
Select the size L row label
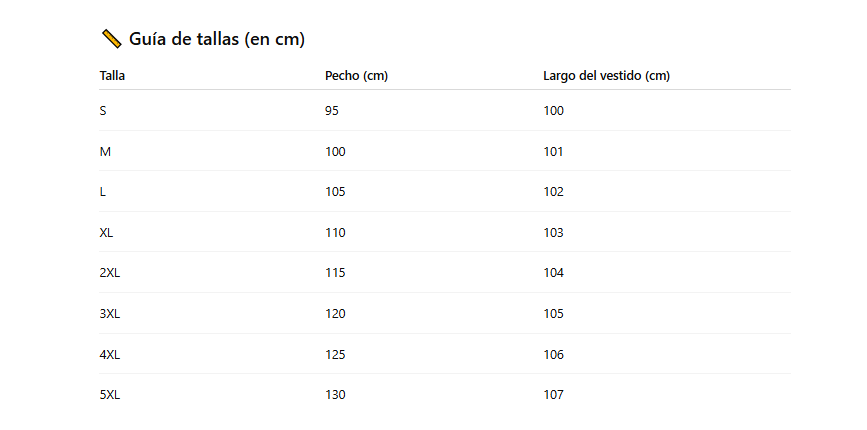(x=103, y=192)
